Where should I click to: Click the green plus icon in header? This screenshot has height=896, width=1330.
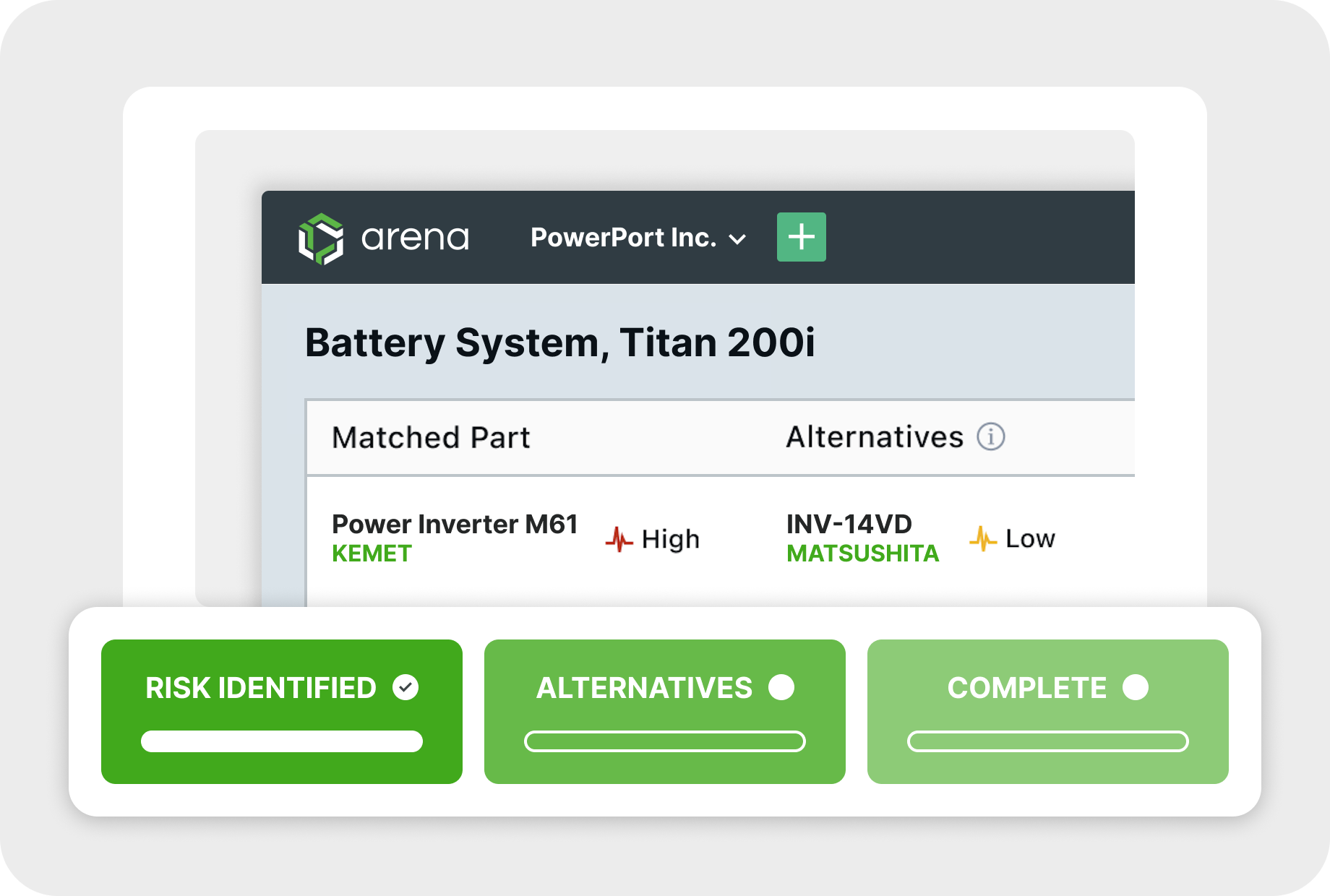point(801,236)
